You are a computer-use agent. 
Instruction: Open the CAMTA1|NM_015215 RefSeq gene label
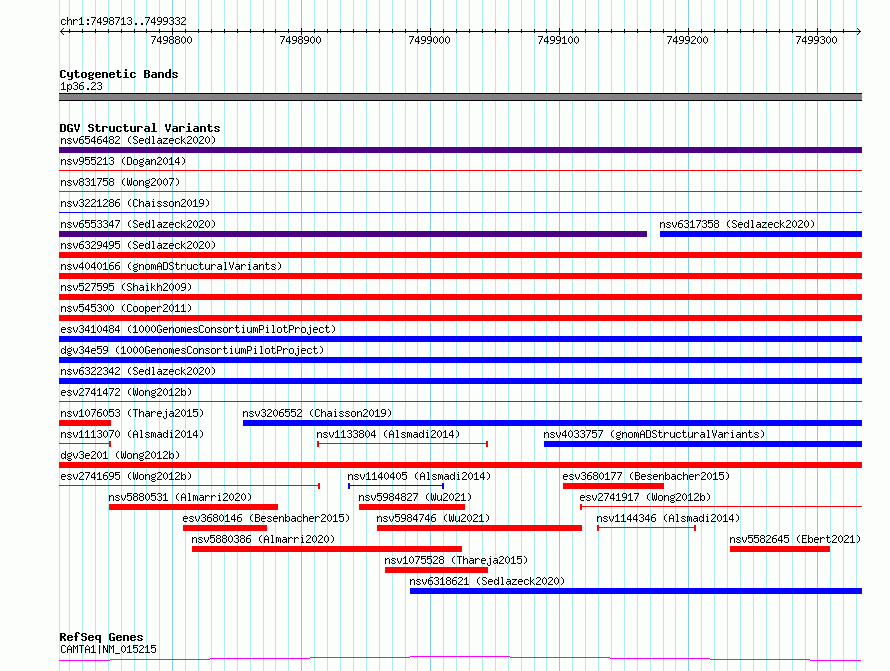click(x=108, y=649)
